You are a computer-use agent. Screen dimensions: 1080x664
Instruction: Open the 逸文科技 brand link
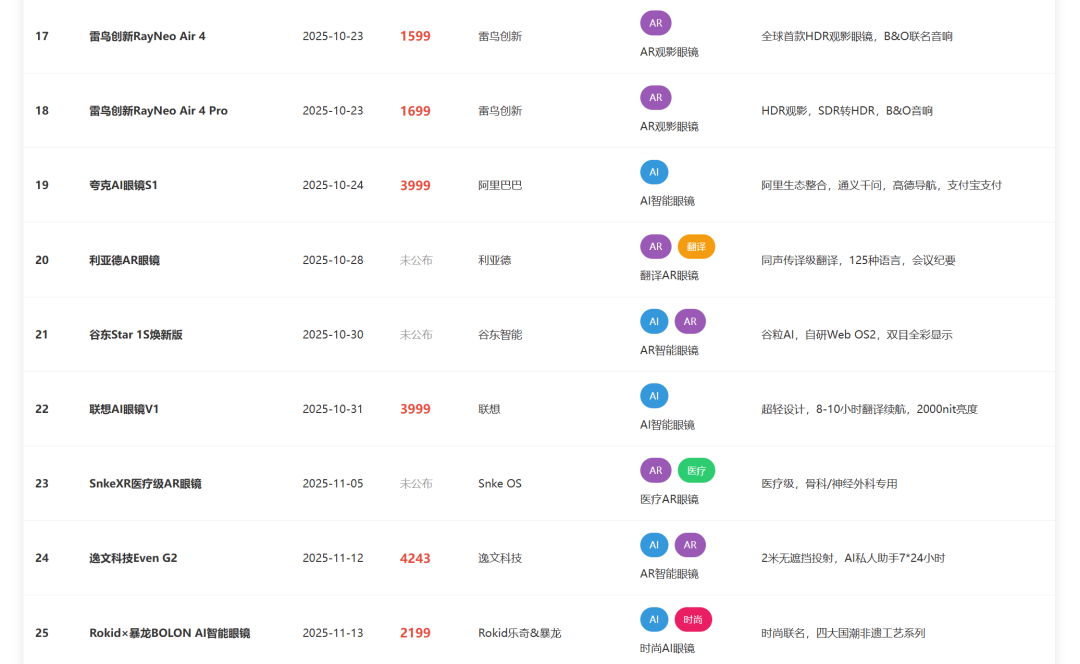click(499, 558)
